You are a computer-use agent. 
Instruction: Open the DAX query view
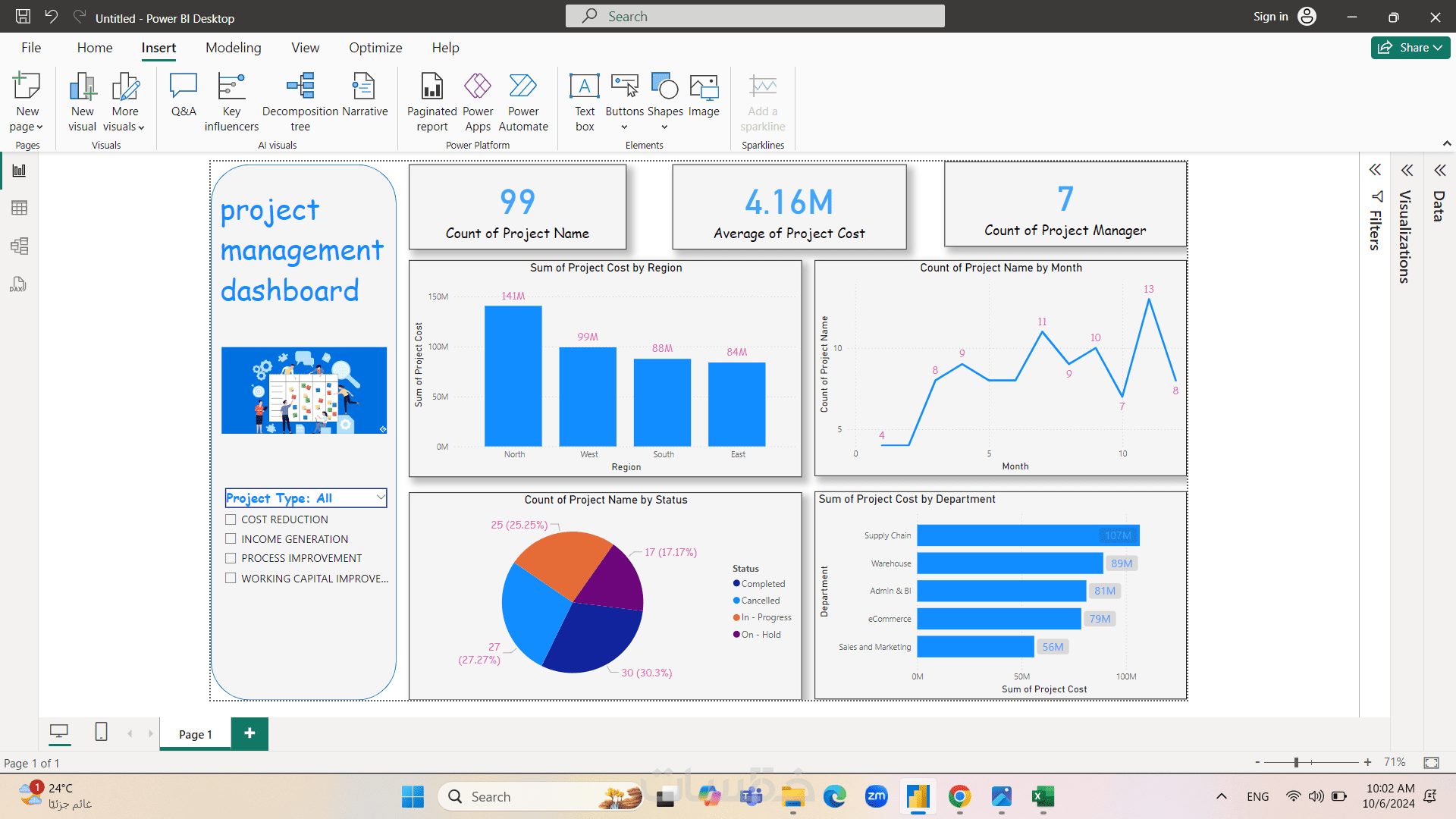19,284
